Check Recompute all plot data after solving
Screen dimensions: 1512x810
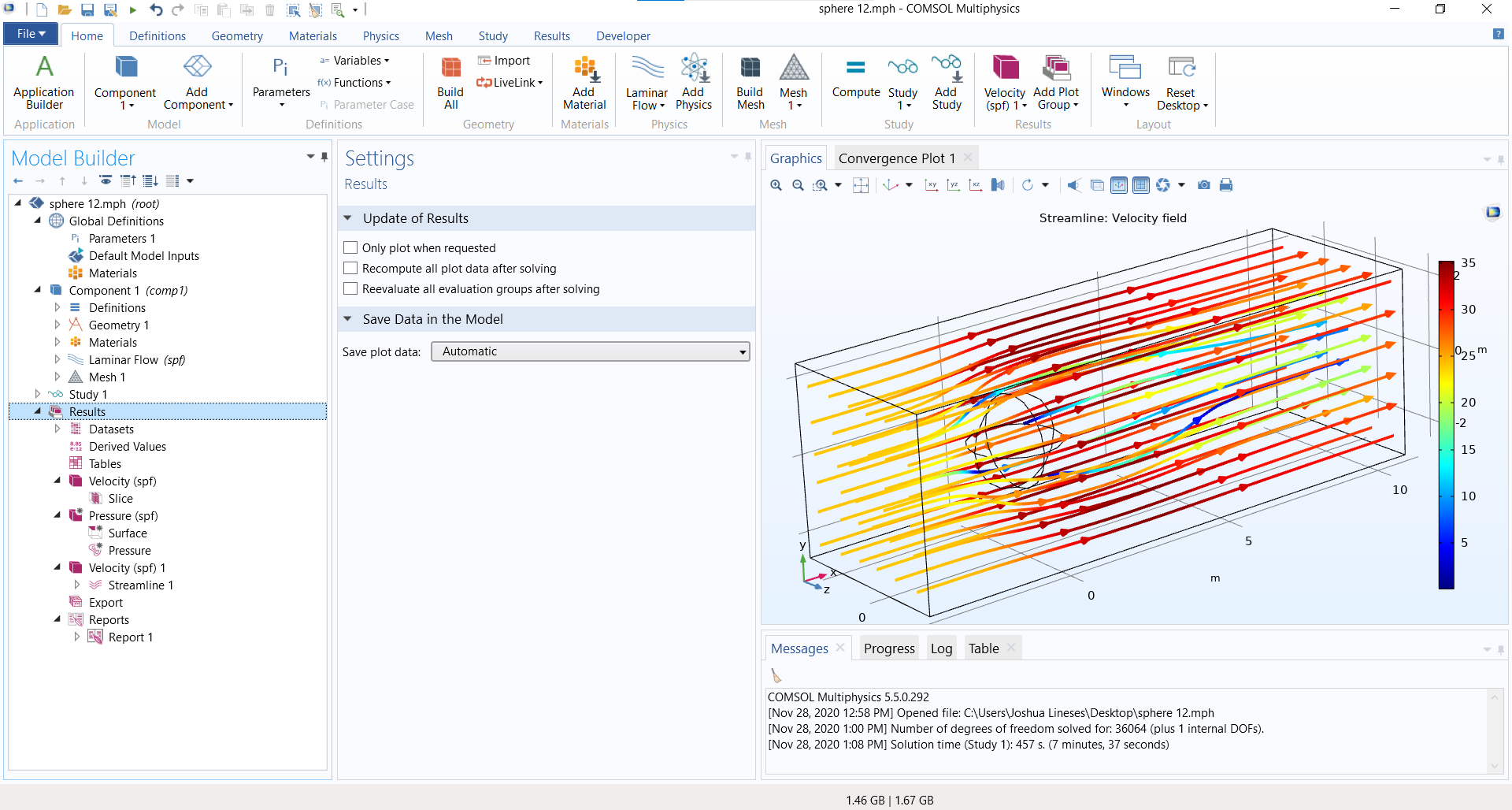(351, 269)
